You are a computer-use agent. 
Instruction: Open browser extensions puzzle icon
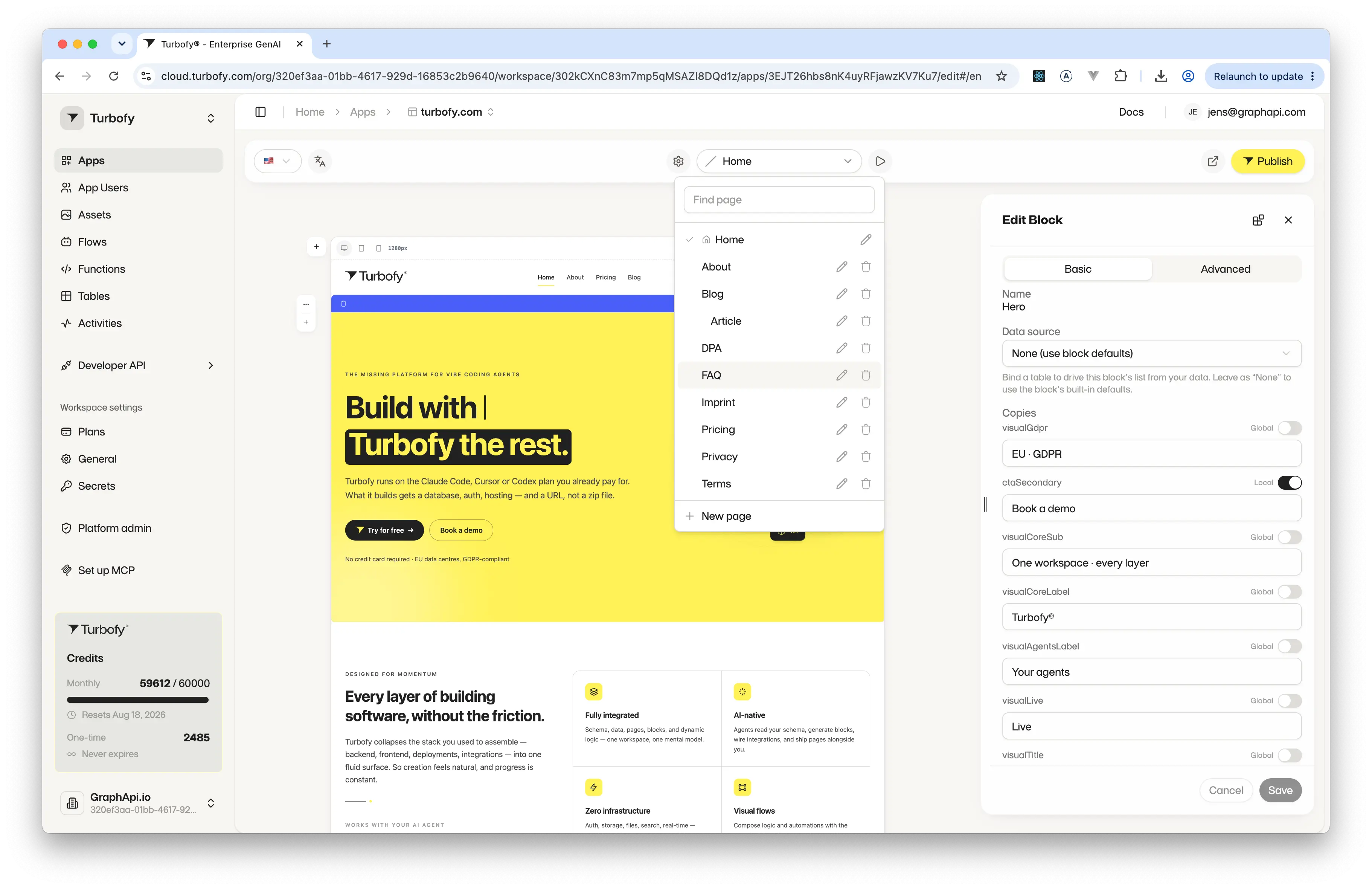click(x=1120, y=76)
